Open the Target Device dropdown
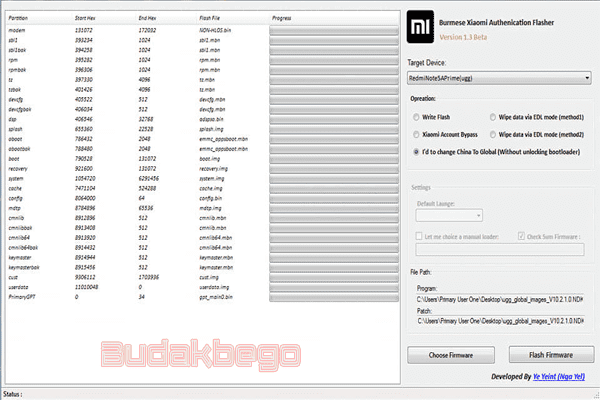The image size is (600, 400). [499, 78]
